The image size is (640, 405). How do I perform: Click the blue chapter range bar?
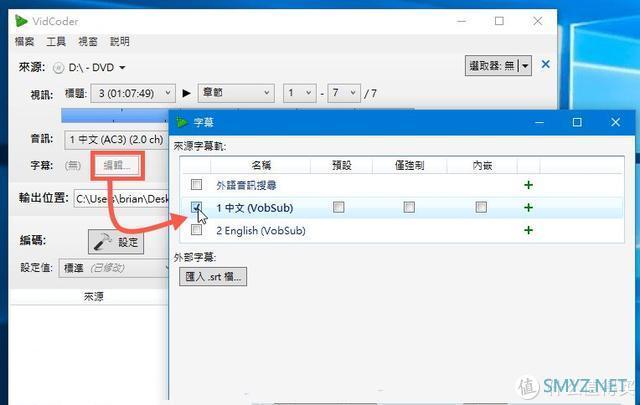coord(115,116)
